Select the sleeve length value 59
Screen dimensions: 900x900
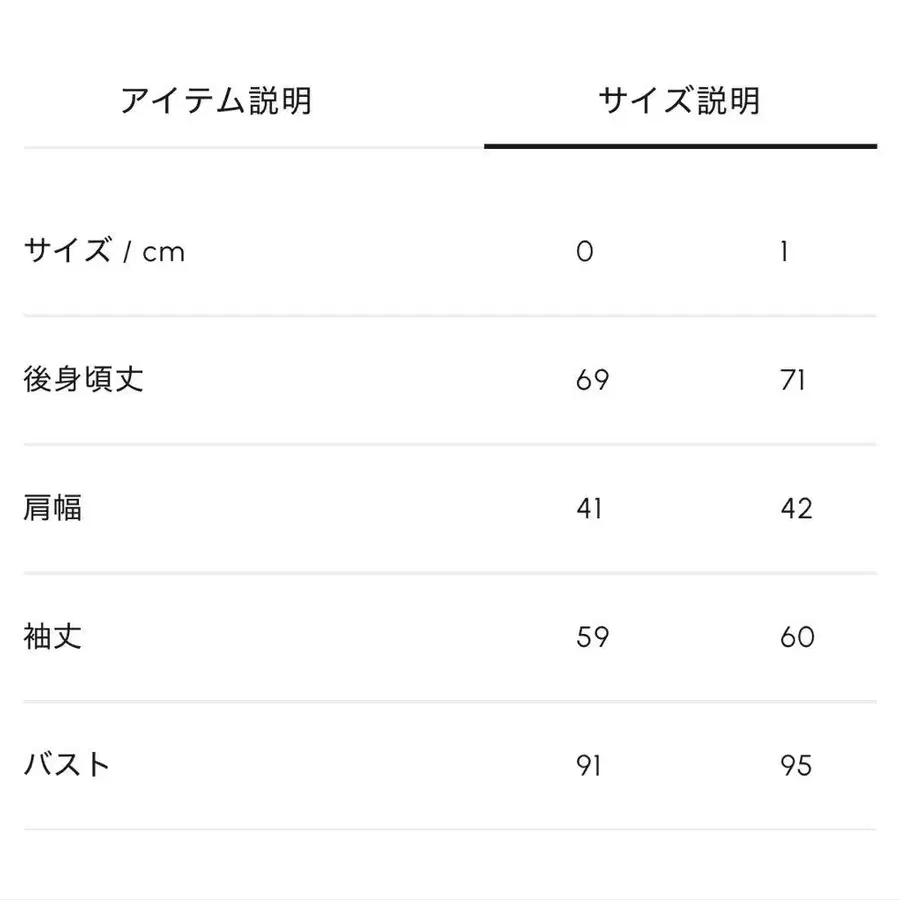click(x=590, y=636)
